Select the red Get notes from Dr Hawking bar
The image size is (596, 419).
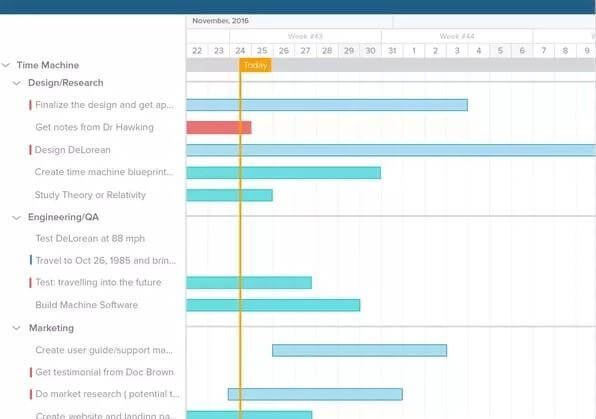click(x=219, y=128)
